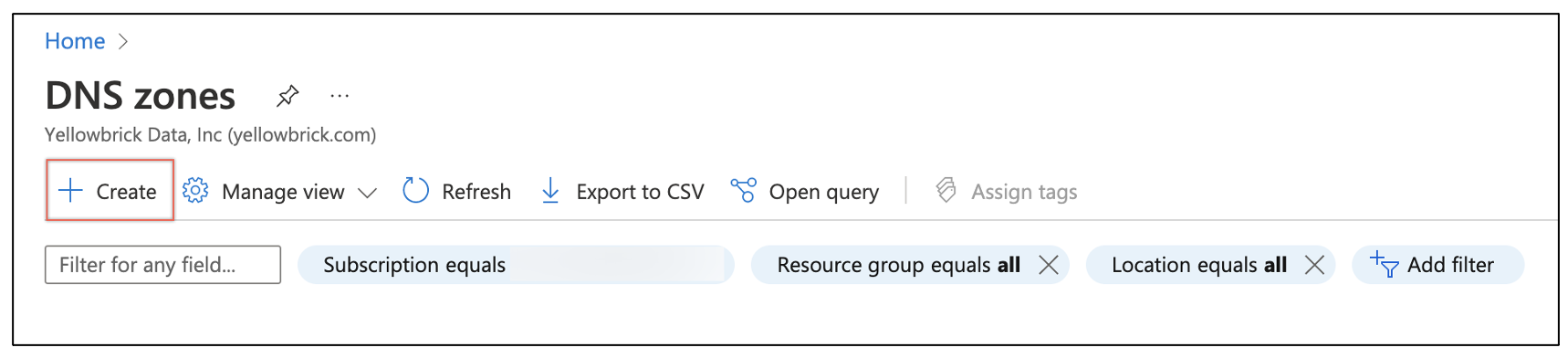Open the Location equals all filter
1568x358 pixels.
pos(1198,265)
